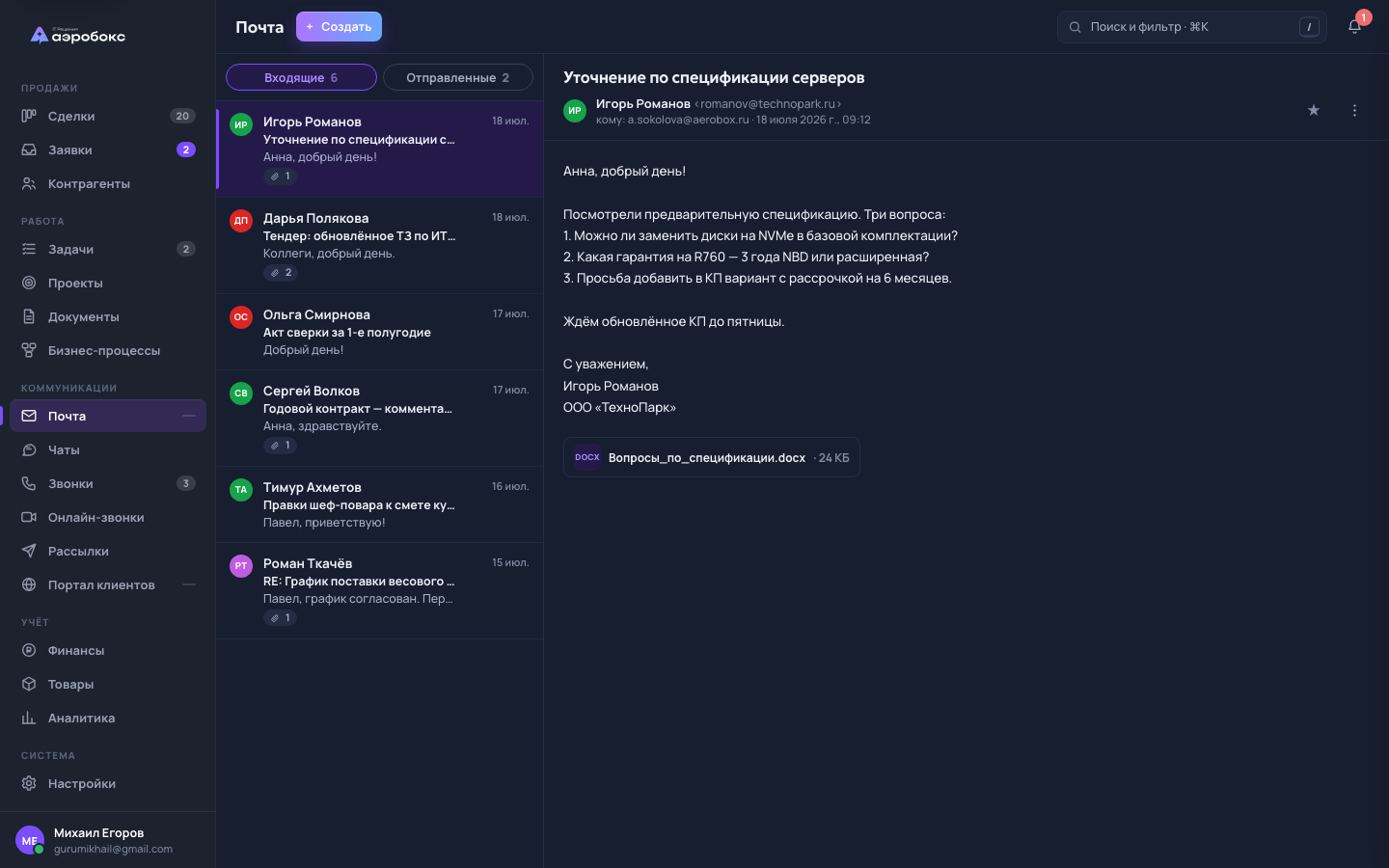Open the Звонки section
Viewport: 1389px width, 868px height.
tap(108, 483)
